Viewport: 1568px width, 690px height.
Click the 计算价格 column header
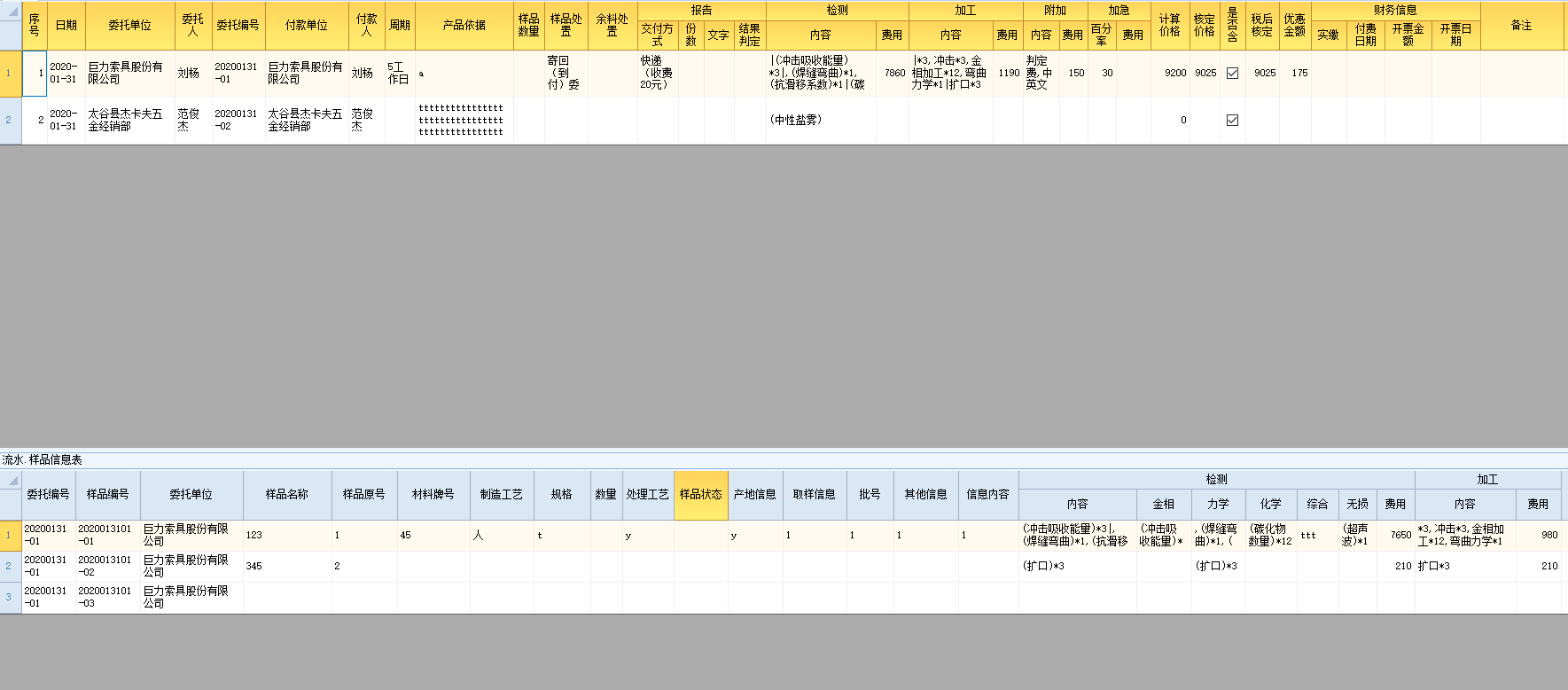point(1170,25)
